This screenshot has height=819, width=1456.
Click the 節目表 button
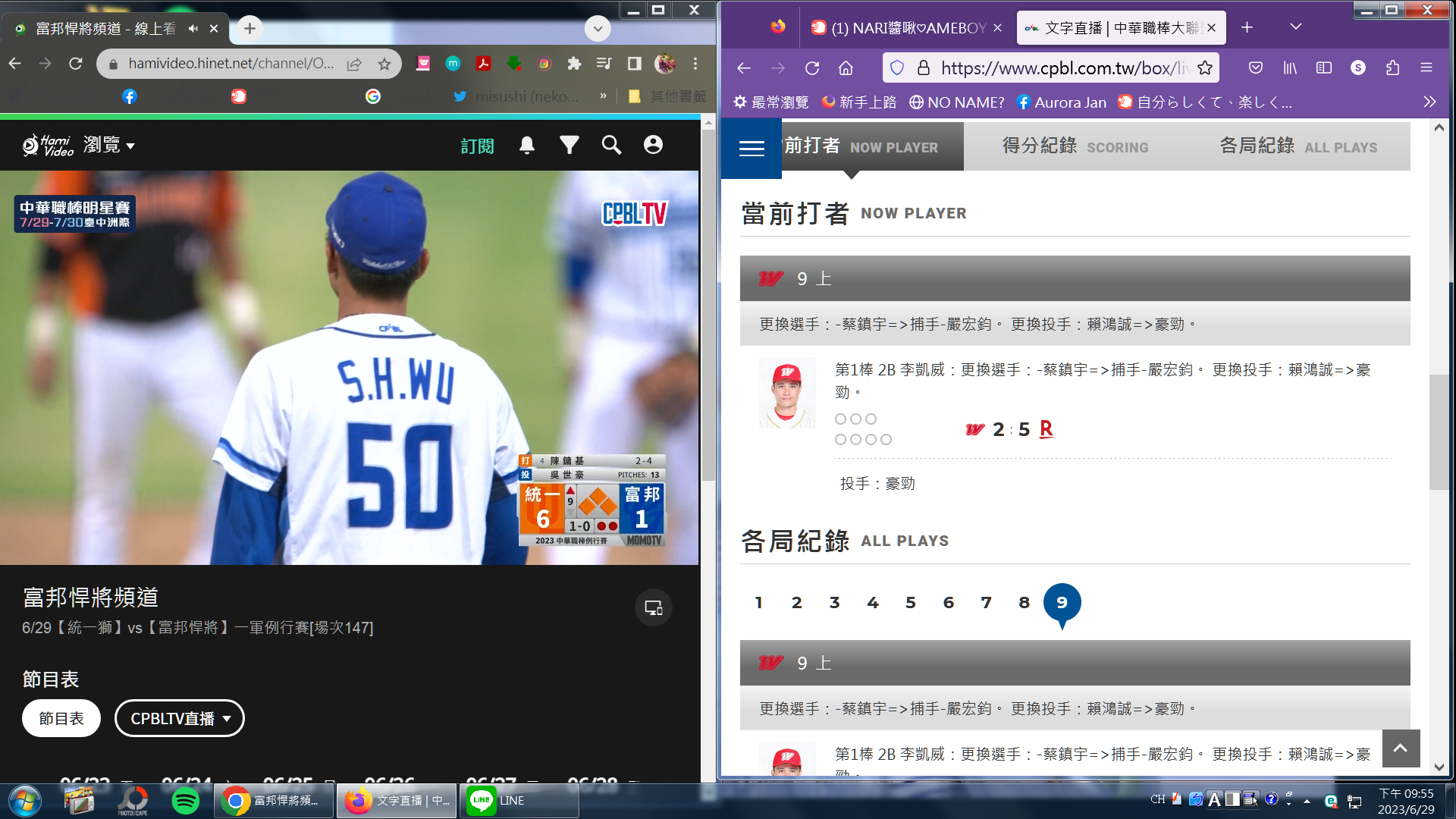point(61,718)
